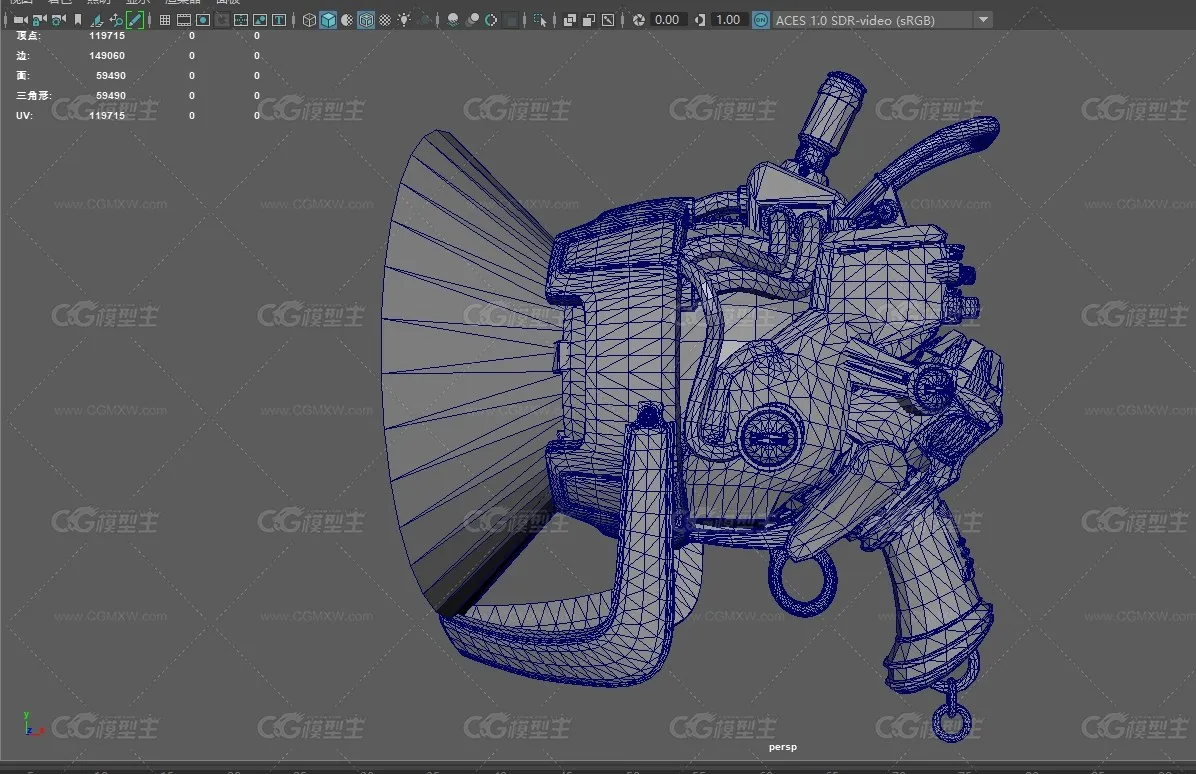
Task: Click the Select Camera icon
Action: 21,20
